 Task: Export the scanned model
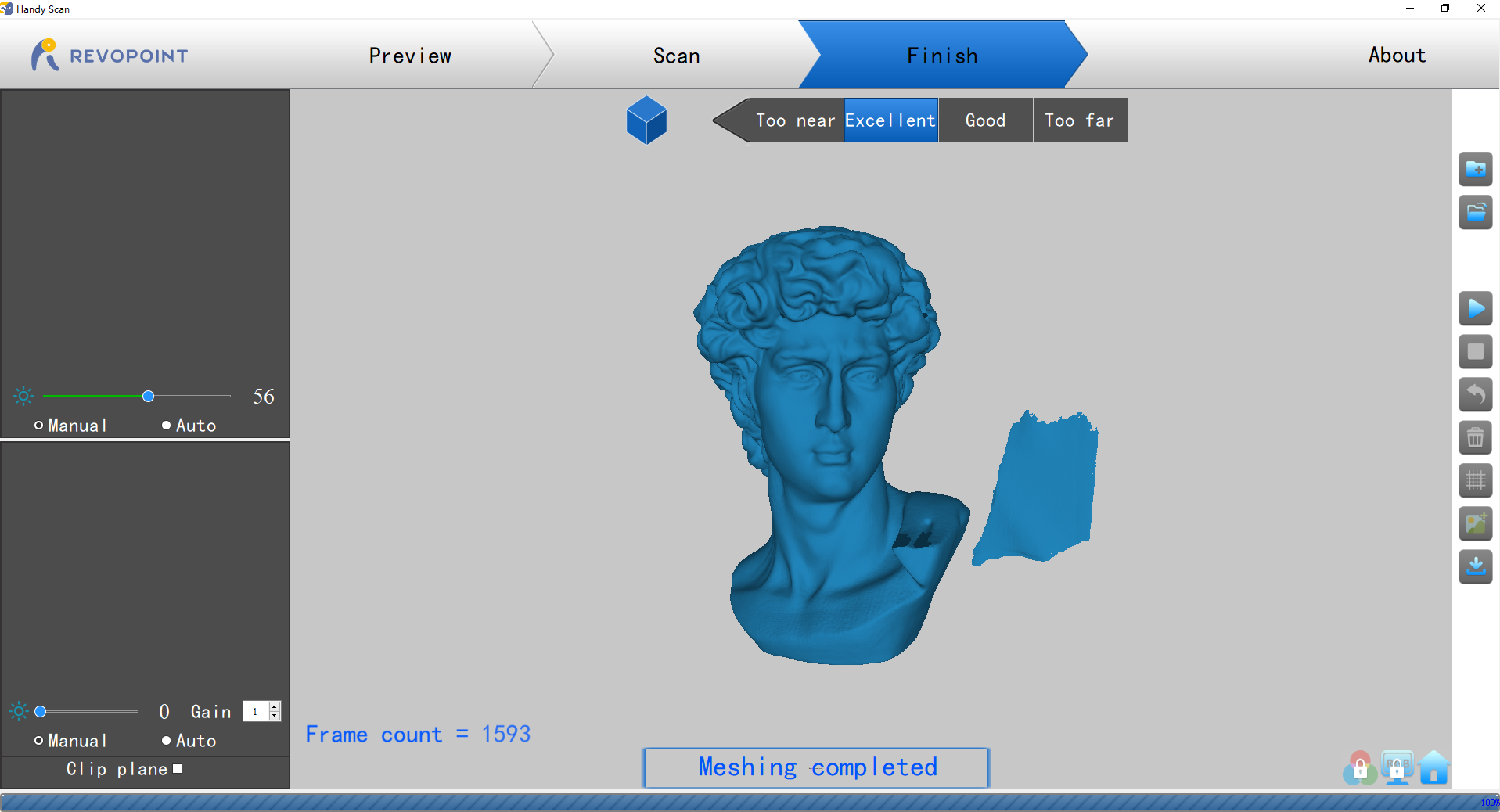click(1476, 567)
